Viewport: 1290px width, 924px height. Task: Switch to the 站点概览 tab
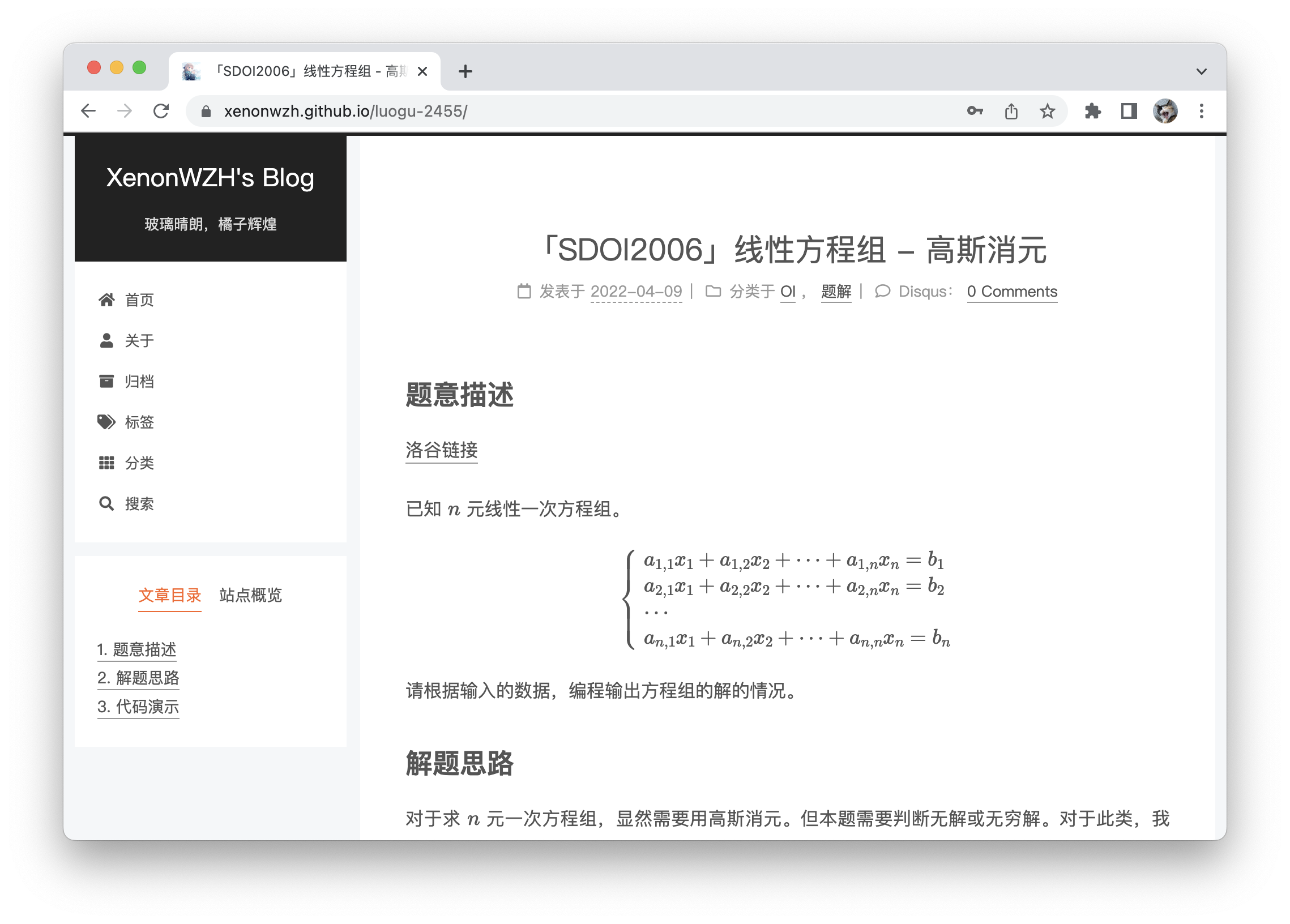point(250,596)
